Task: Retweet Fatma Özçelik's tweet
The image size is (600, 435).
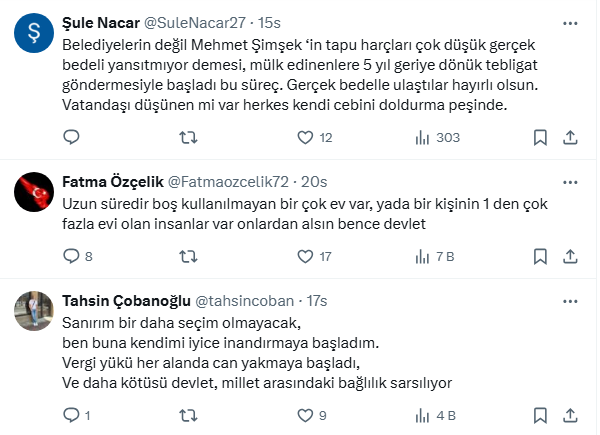Action: coord(186,256)
